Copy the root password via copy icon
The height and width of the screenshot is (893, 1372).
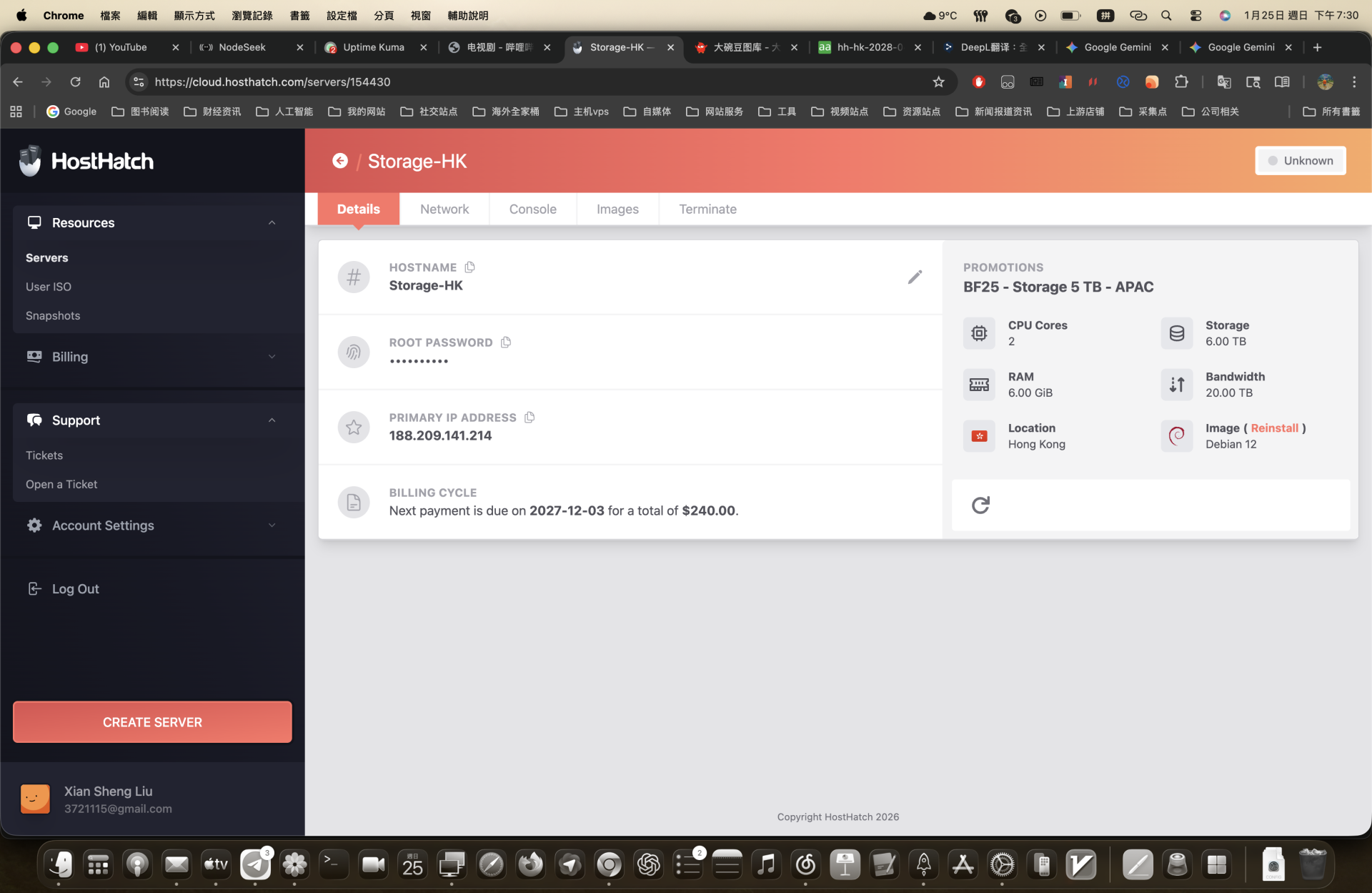pyautogui.click(x=506, y=342)
